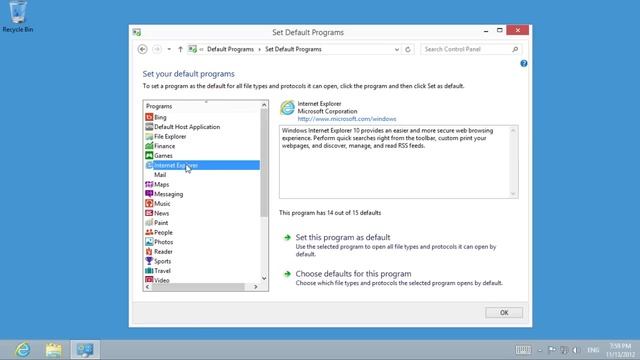Click the search magnifier icon
The width and height of the screenshot is (640, 360).
[515, 49]
